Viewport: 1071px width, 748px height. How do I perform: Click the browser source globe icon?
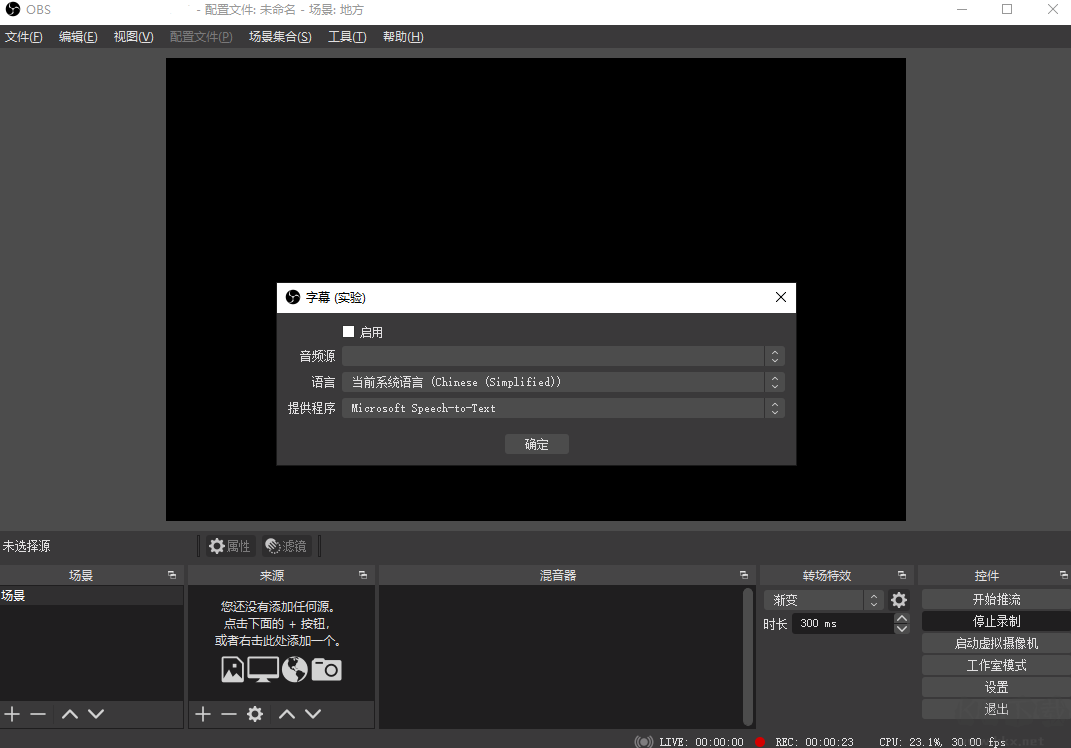point(294,669)
